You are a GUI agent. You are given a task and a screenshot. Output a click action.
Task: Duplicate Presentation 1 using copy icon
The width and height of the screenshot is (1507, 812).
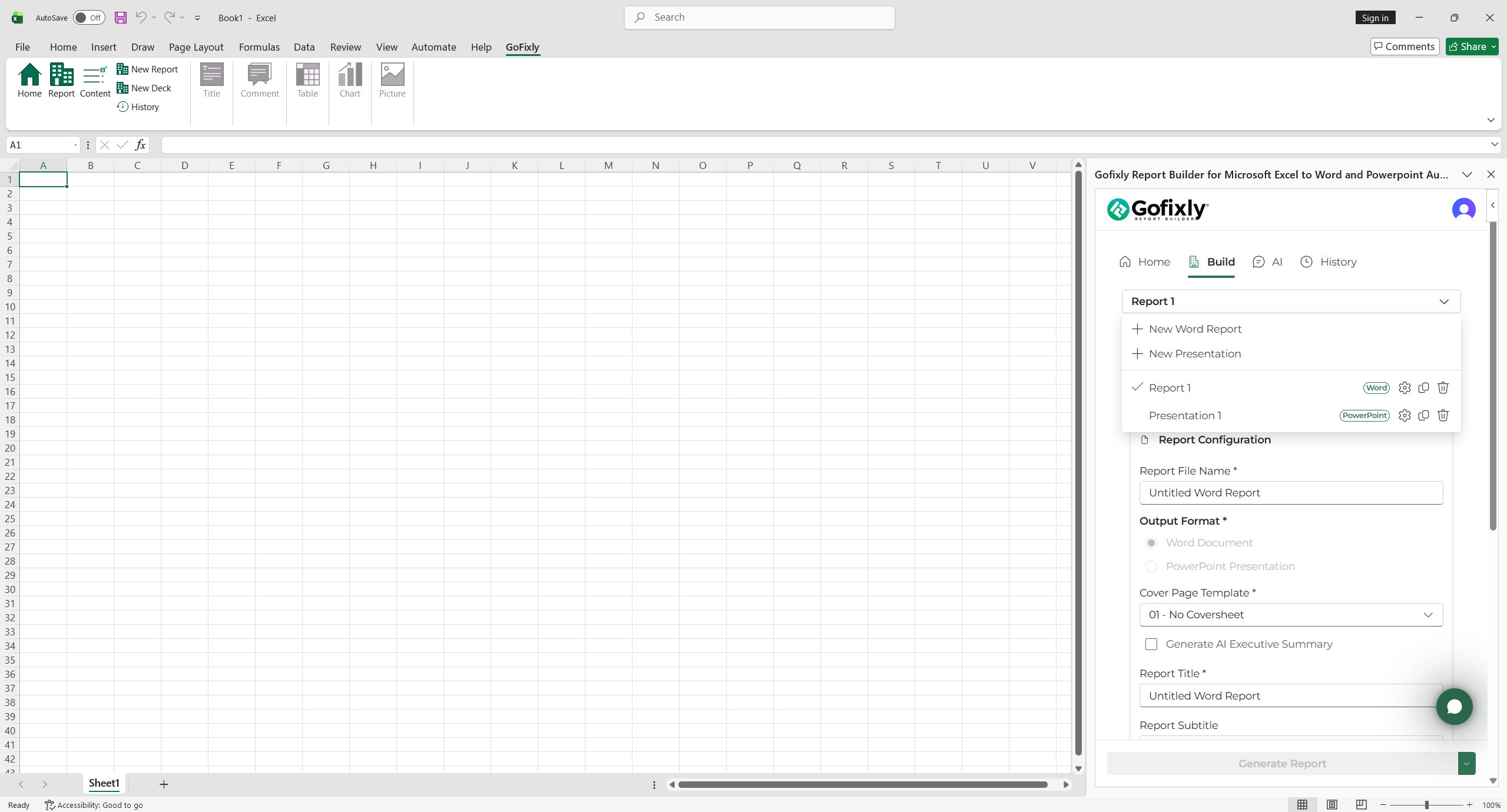click(1424, 415)
